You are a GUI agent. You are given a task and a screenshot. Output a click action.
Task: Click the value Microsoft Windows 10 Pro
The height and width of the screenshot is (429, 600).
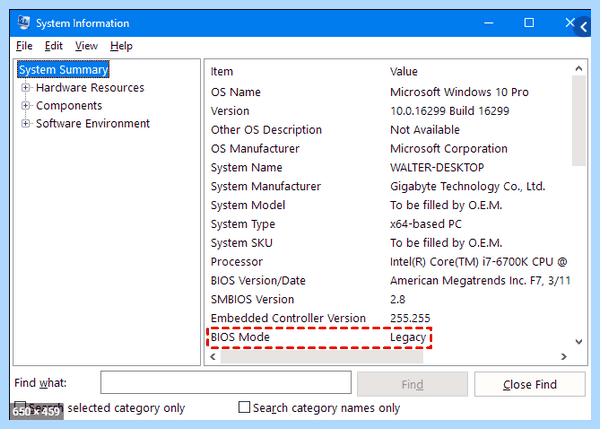459,92
